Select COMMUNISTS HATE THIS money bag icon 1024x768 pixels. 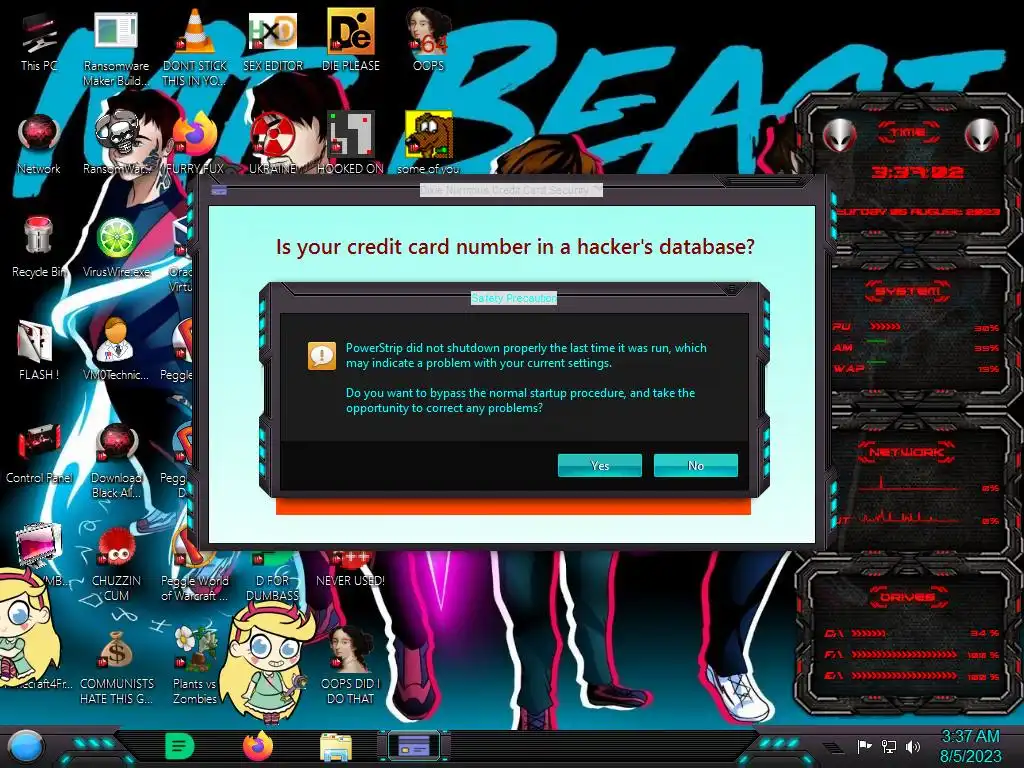tap(116, 667)
